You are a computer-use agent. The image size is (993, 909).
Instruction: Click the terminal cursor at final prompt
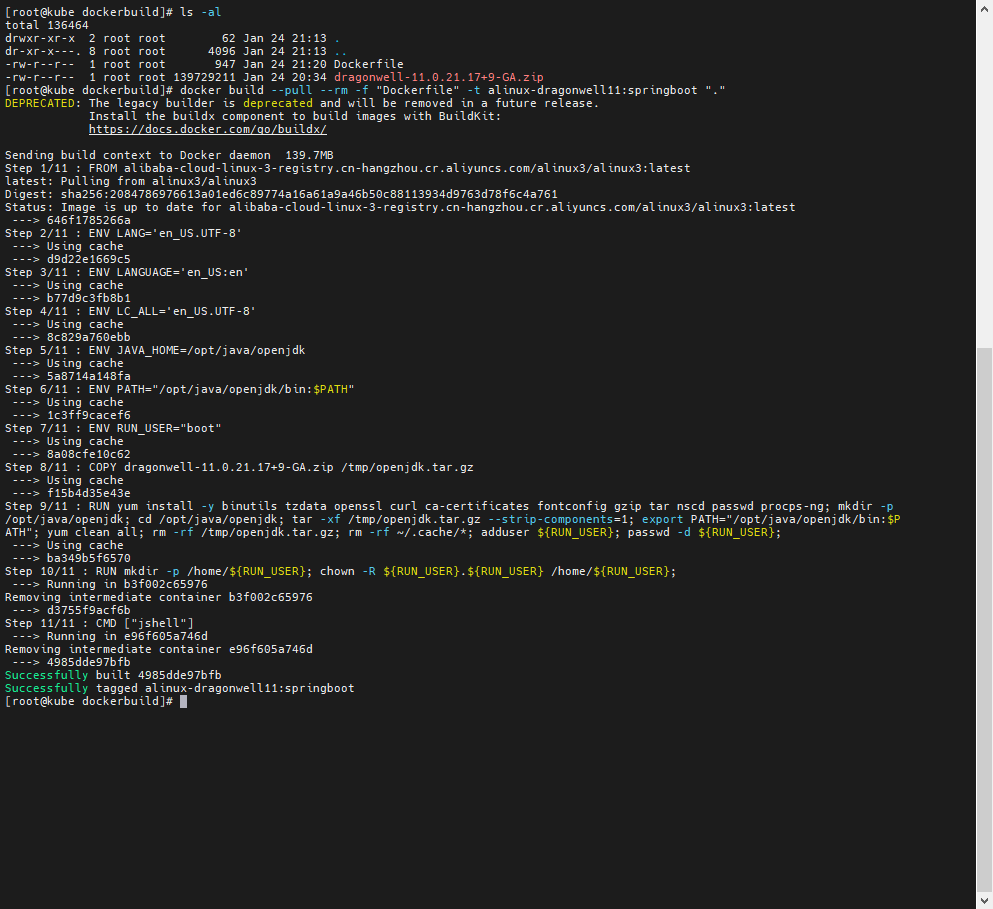coord(183,702)
